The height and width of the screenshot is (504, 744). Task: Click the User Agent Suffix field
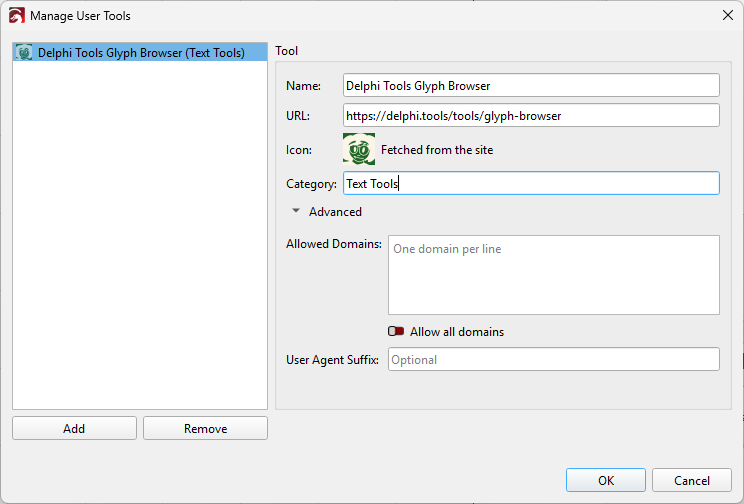pos(554,359)
